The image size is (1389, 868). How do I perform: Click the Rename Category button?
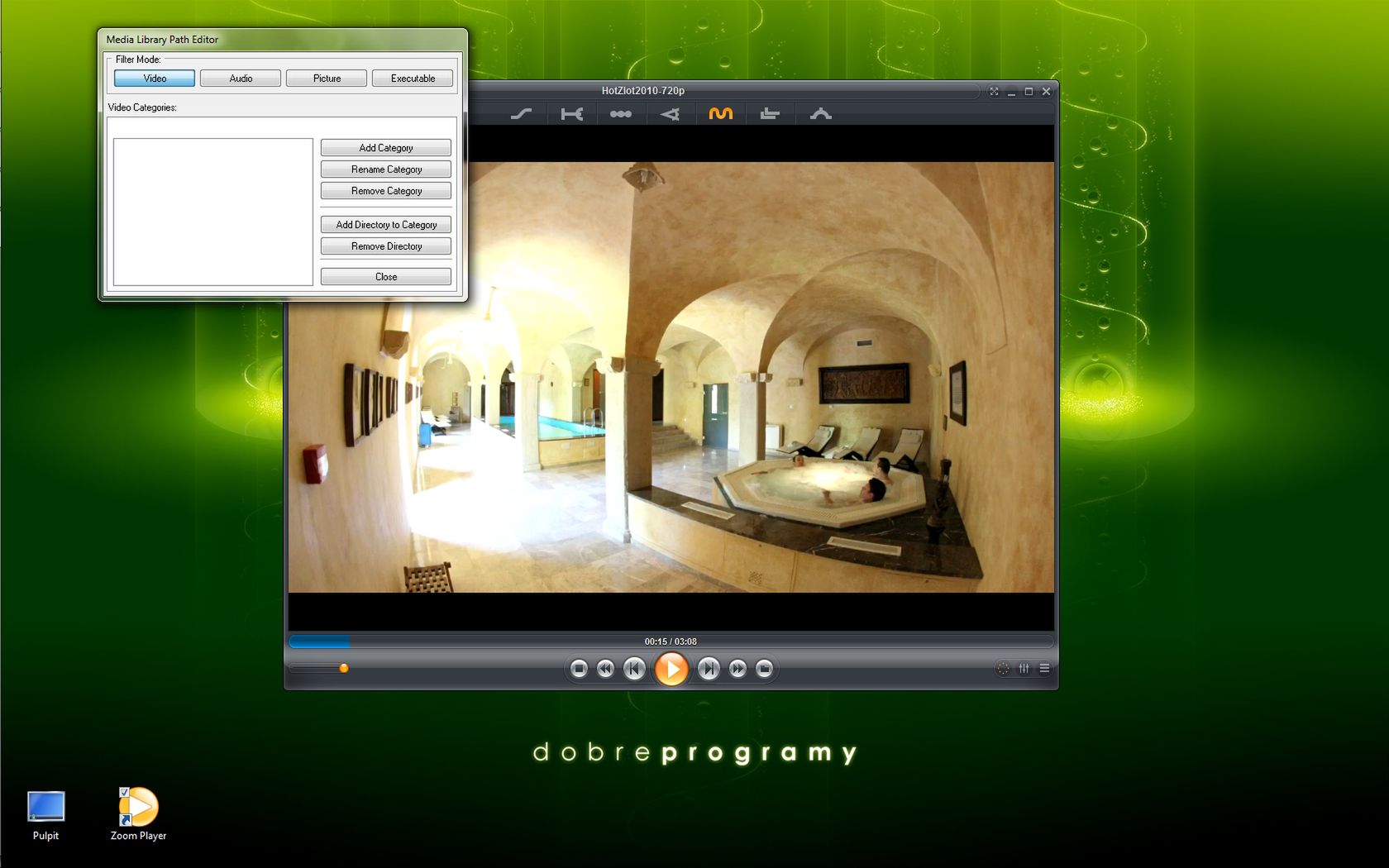click(x=386, y=169)
